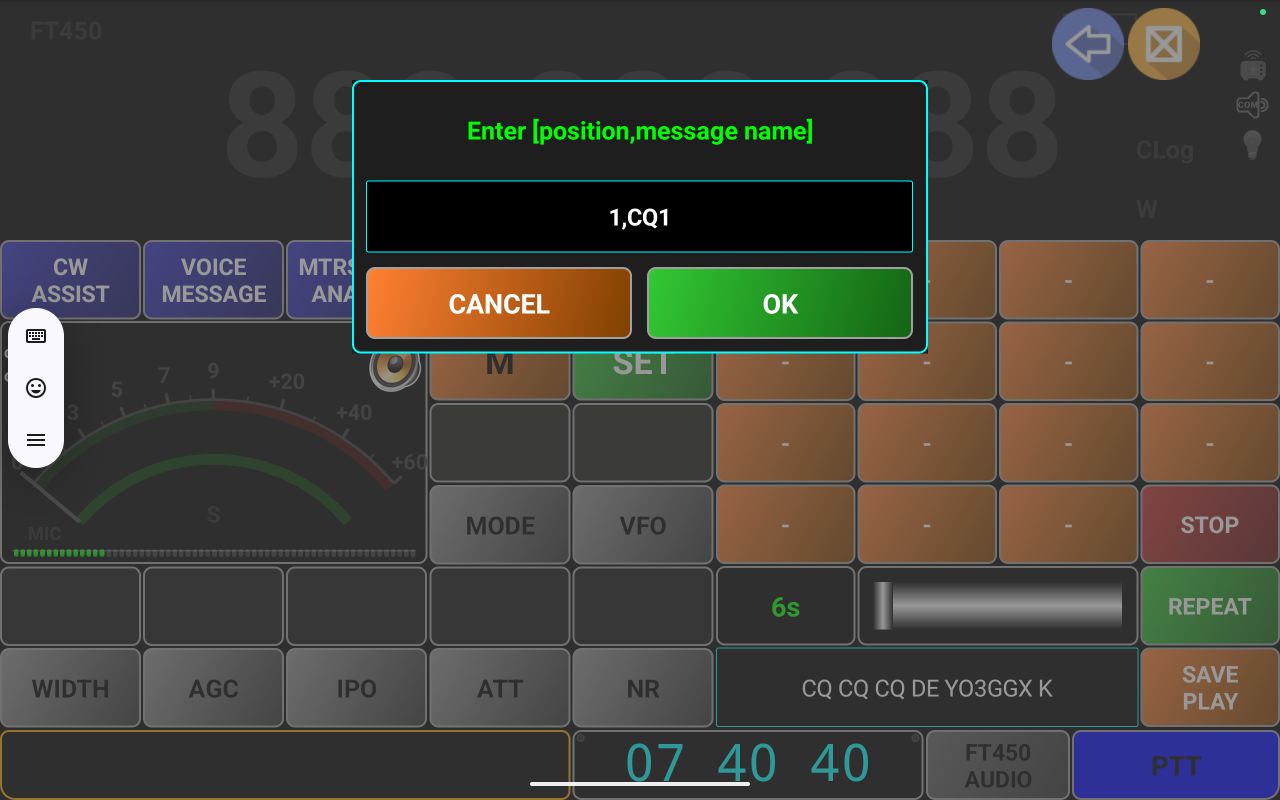Image resolution: width=1280 pixels, height=800 pixels.
Task: Switch to VOICE MESSAGE panel
Action: tap(213, 280)
